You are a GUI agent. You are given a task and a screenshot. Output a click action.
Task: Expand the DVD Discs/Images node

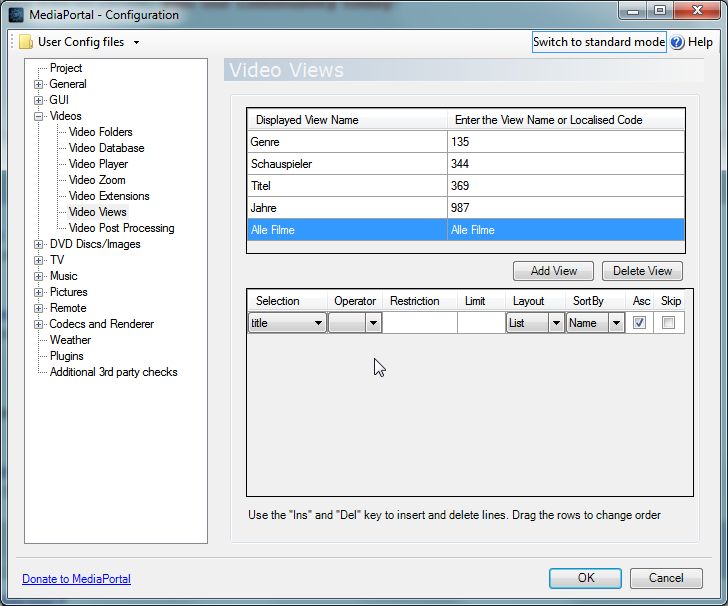39,244
